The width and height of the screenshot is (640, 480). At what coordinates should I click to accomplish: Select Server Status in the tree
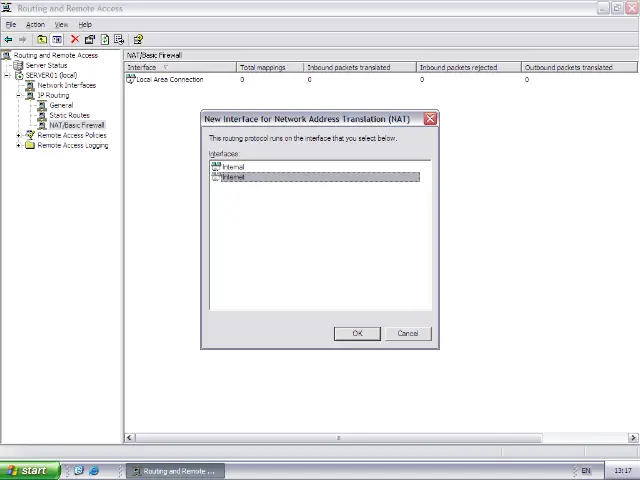click(x=46, y=65)
